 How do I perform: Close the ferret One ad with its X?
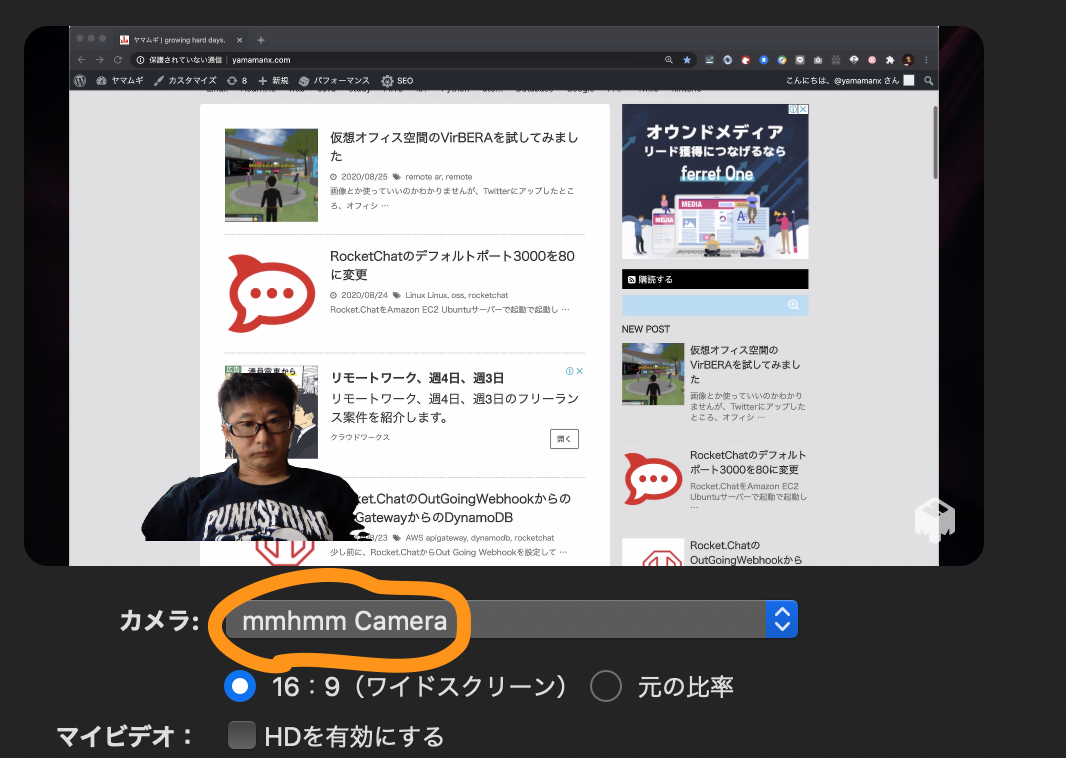coord(803,109)
